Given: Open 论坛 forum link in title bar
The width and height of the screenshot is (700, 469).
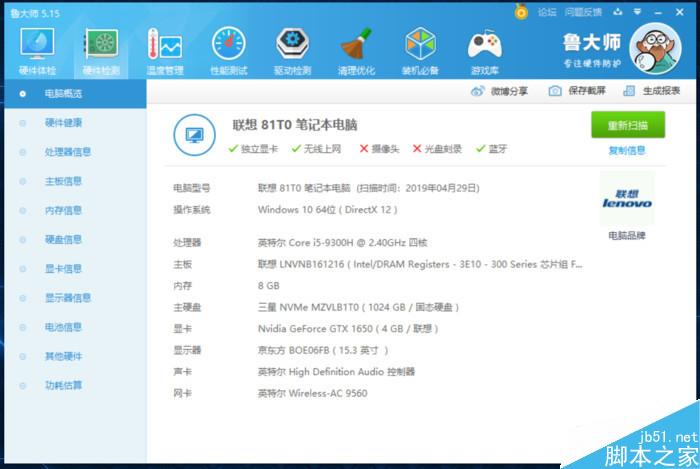Looking at the screenshot, I should 547,12.
